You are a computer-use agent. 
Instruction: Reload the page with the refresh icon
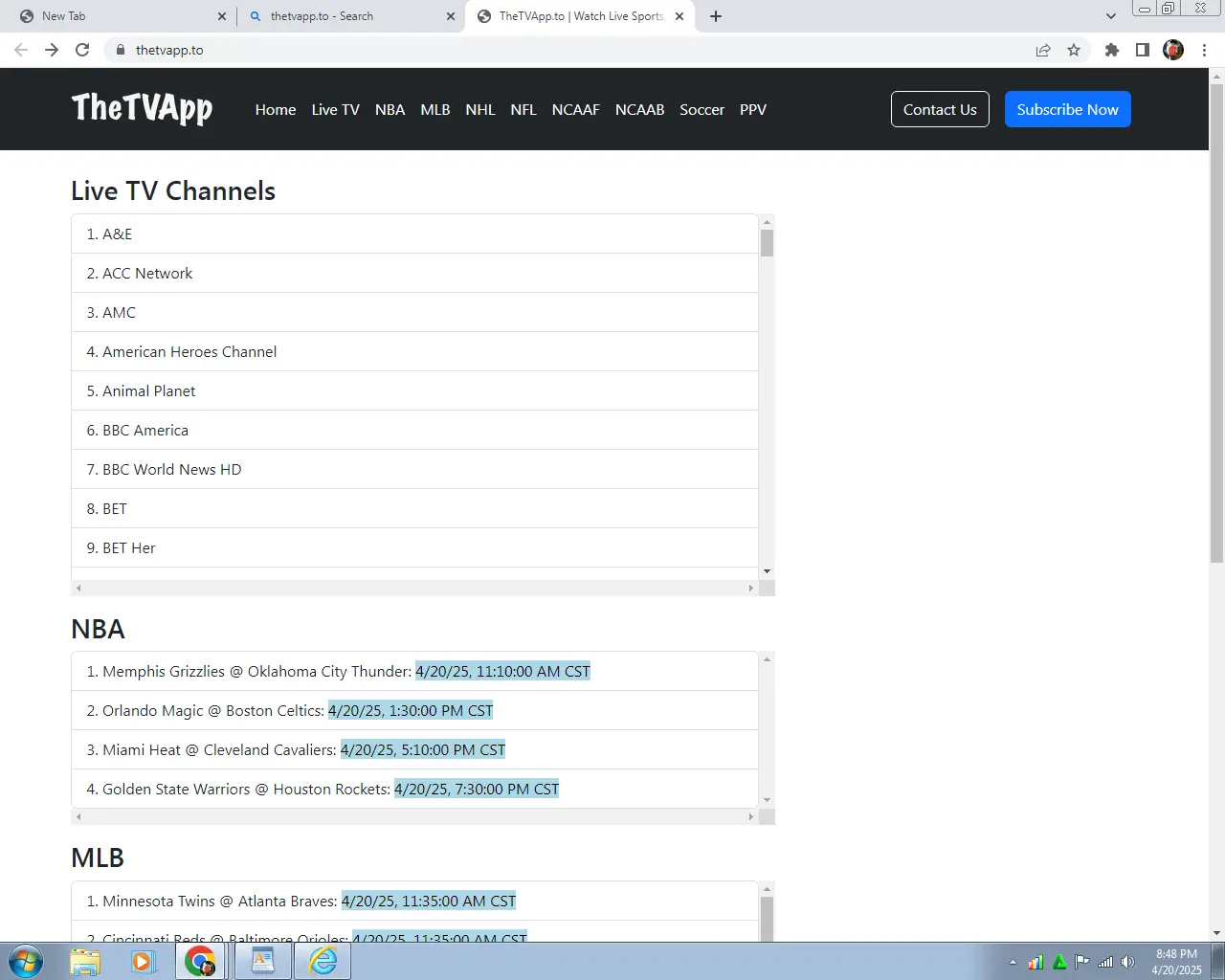point(82,50)
